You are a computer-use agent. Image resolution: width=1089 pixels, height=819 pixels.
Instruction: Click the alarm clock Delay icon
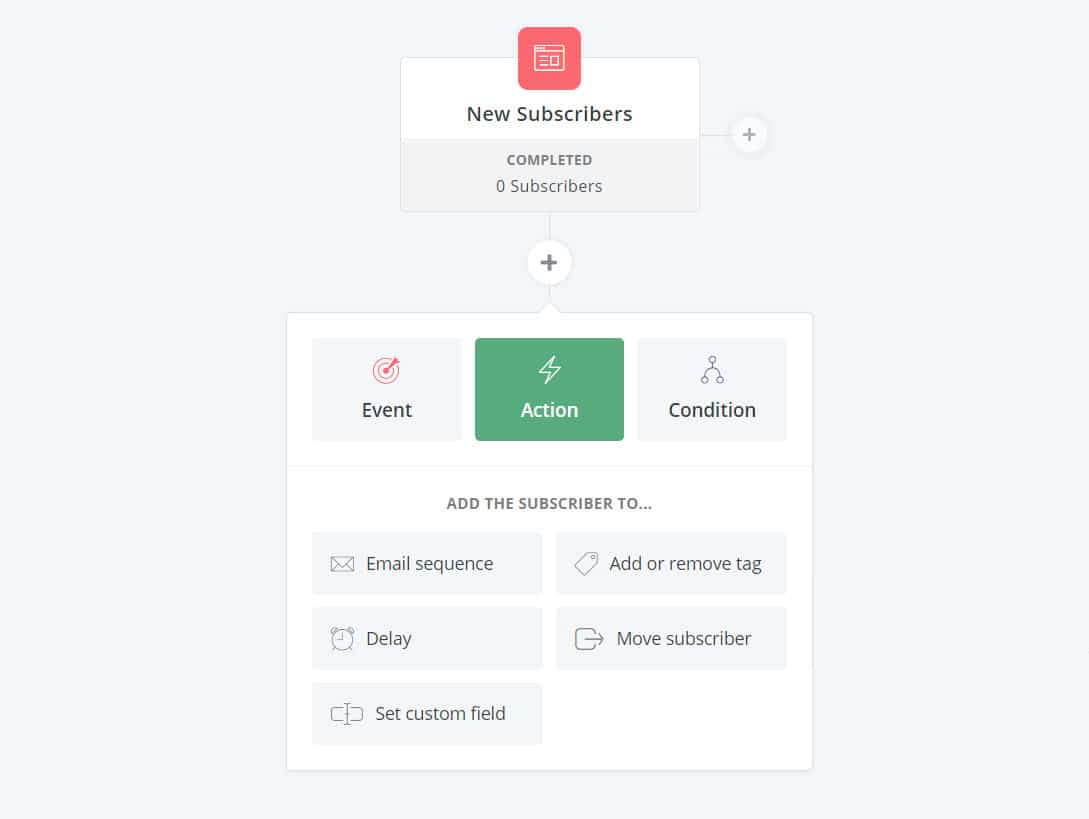click(342, 638)
